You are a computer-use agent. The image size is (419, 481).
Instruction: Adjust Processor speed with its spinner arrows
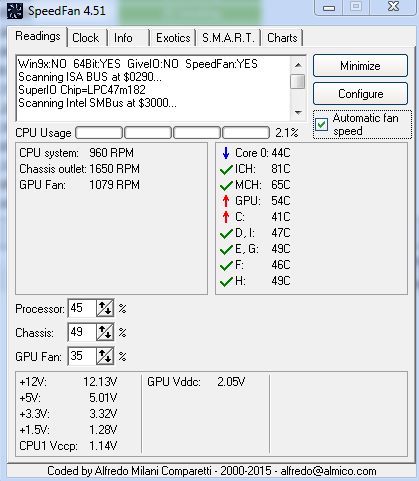105,308
